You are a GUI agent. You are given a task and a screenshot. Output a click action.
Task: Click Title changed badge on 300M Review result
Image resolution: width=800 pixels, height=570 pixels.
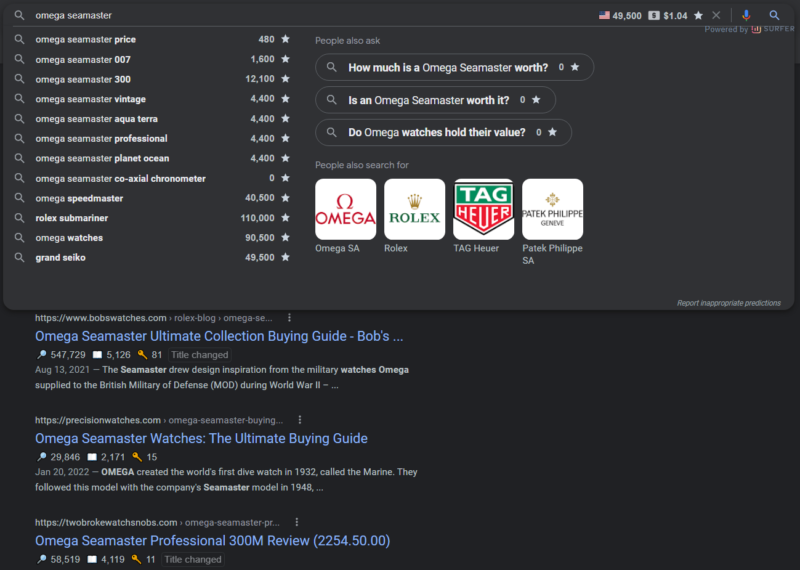[193, 559]
